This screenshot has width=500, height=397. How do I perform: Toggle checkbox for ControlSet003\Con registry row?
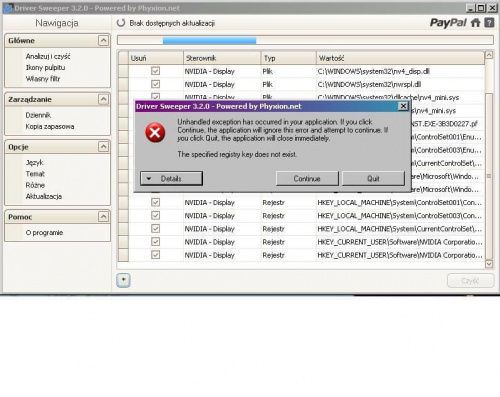coord(155,215)
